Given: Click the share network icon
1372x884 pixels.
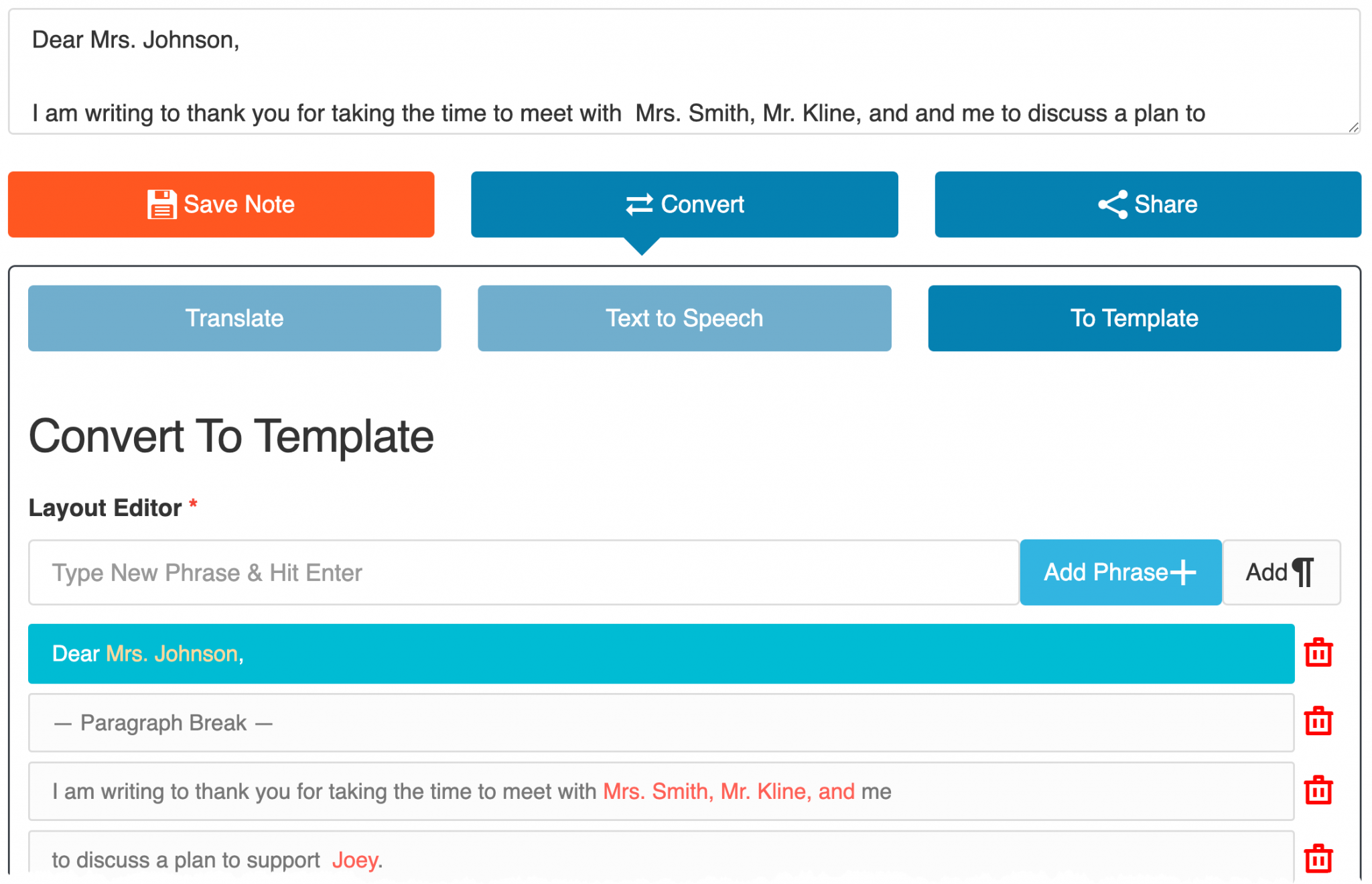Looking at the screenshot, I should tap(1111, 204).
